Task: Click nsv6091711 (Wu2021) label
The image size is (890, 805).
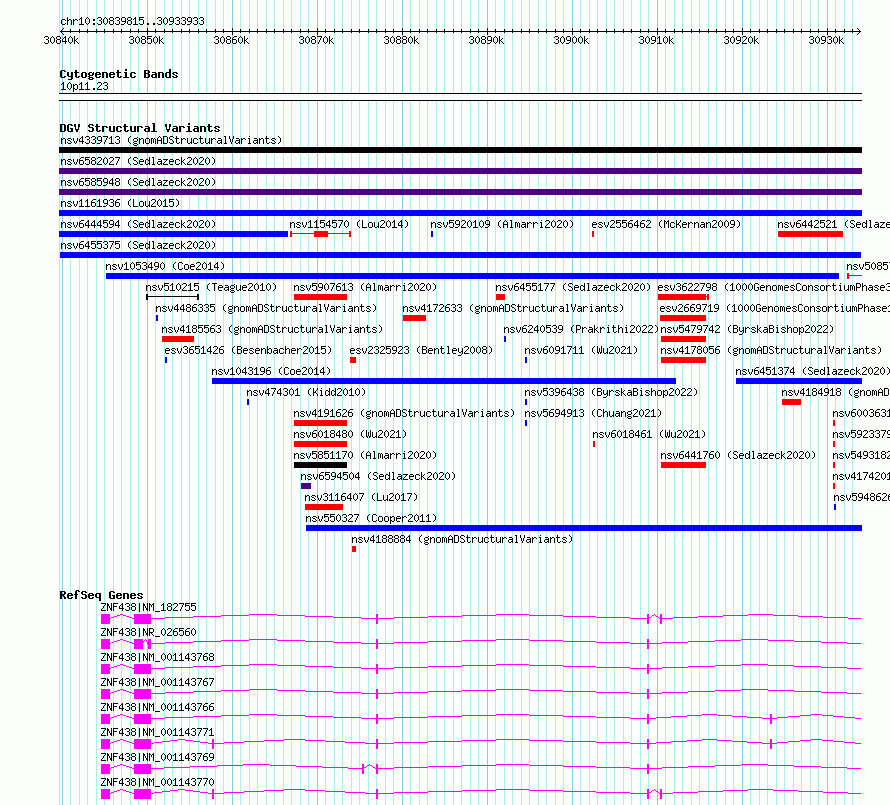Action: click(581, 350)
